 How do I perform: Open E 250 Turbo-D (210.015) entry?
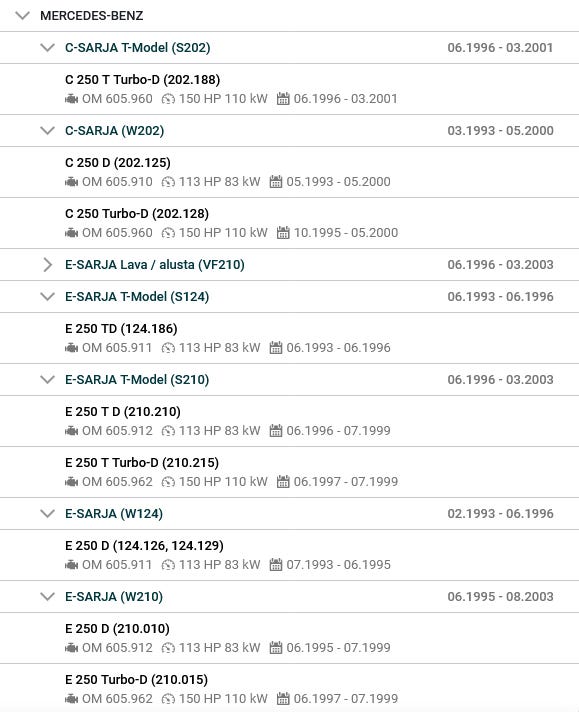coord(289,689)
